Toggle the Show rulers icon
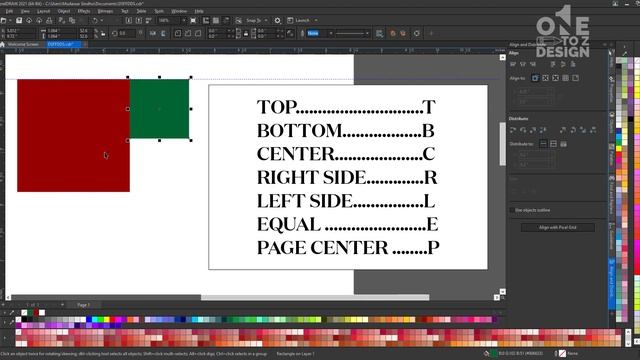640x360 pixels. coord(206,20)
